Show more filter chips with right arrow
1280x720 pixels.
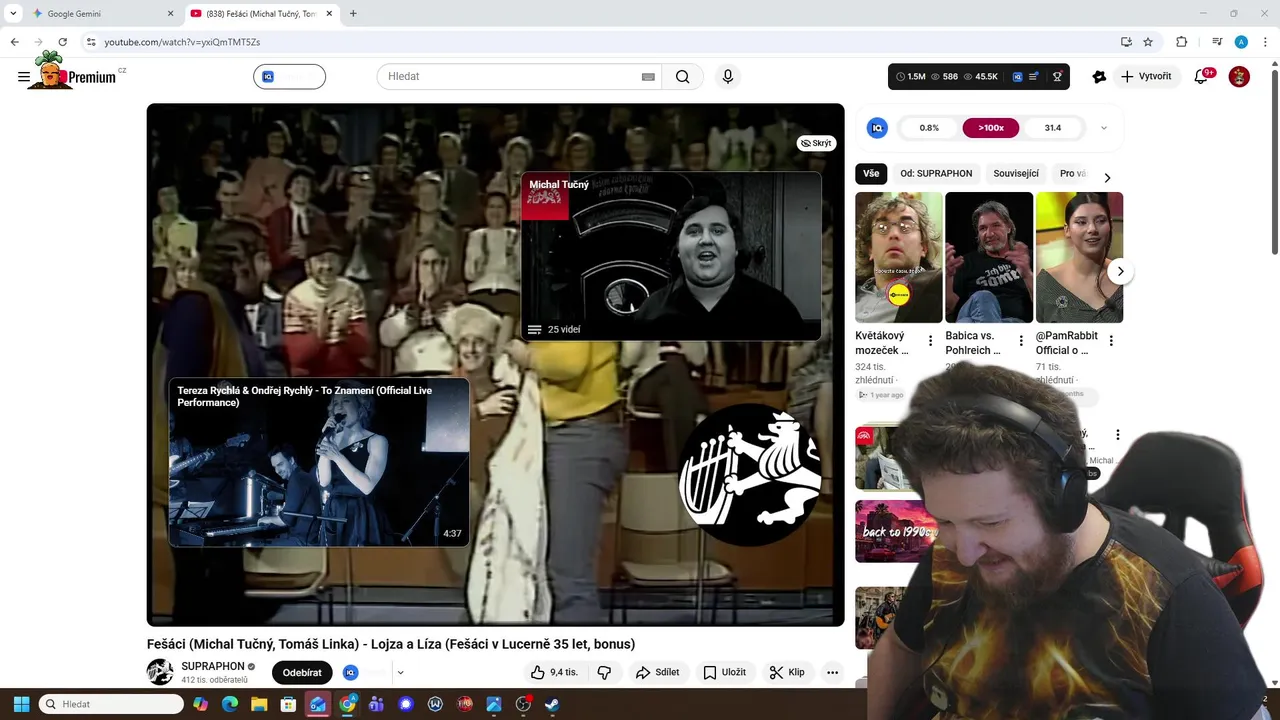[1107, 177]
